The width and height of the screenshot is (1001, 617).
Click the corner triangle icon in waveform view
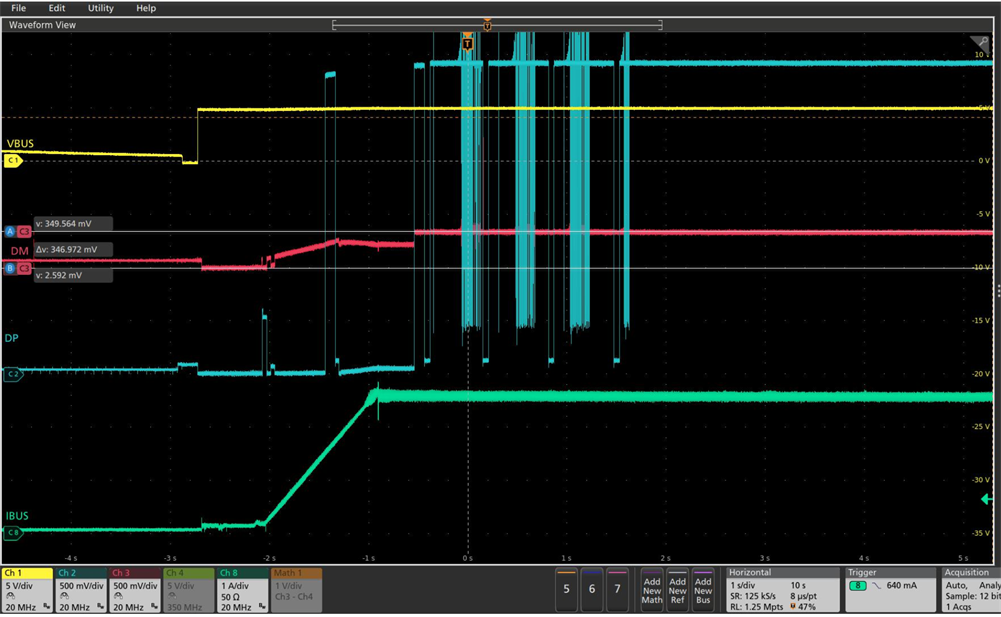tap(978, 43)
